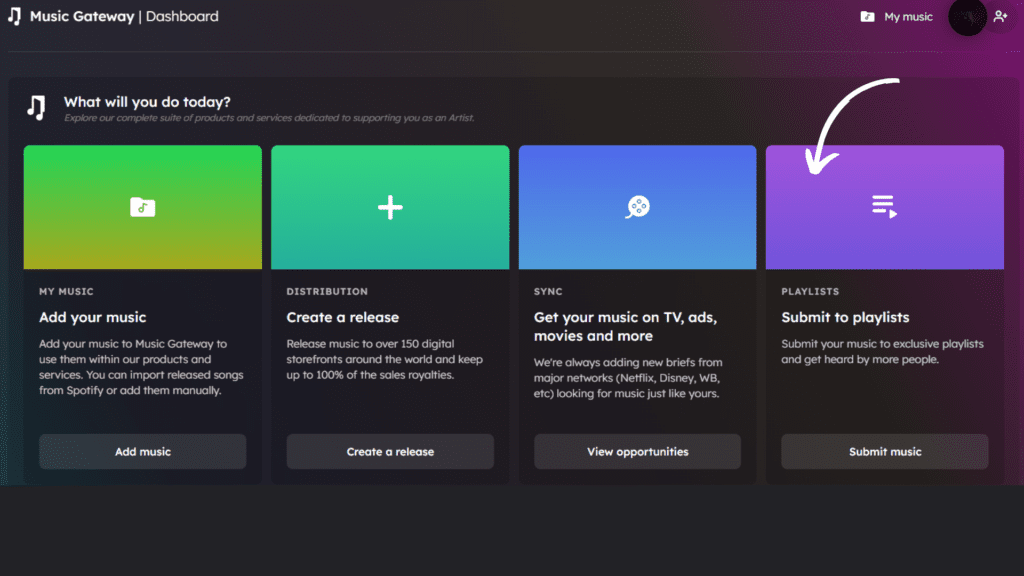1024x576 pixels.
Task: Click the Music Gateway brand title
Action: click(82, 16)
